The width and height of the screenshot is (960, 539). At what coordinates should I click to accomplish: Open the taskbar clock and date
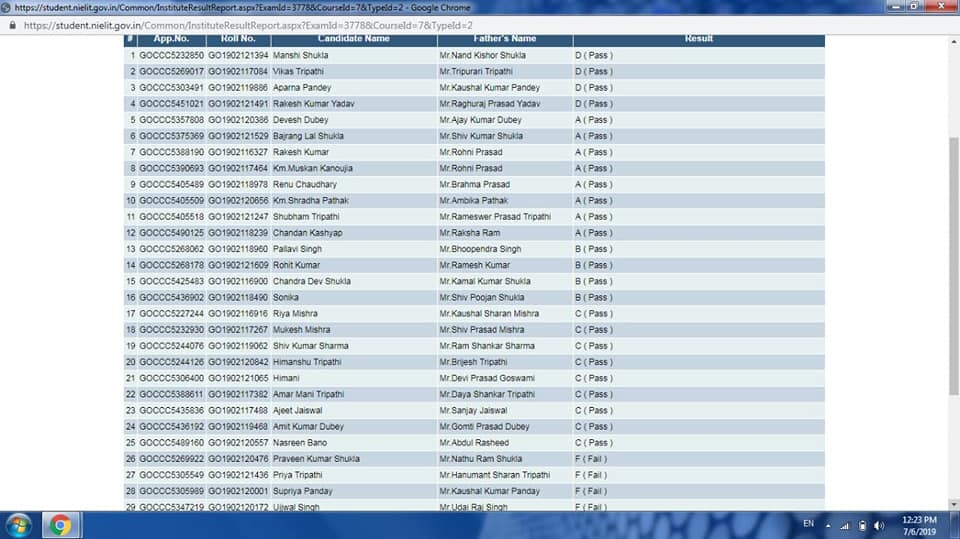pos(918,525)
